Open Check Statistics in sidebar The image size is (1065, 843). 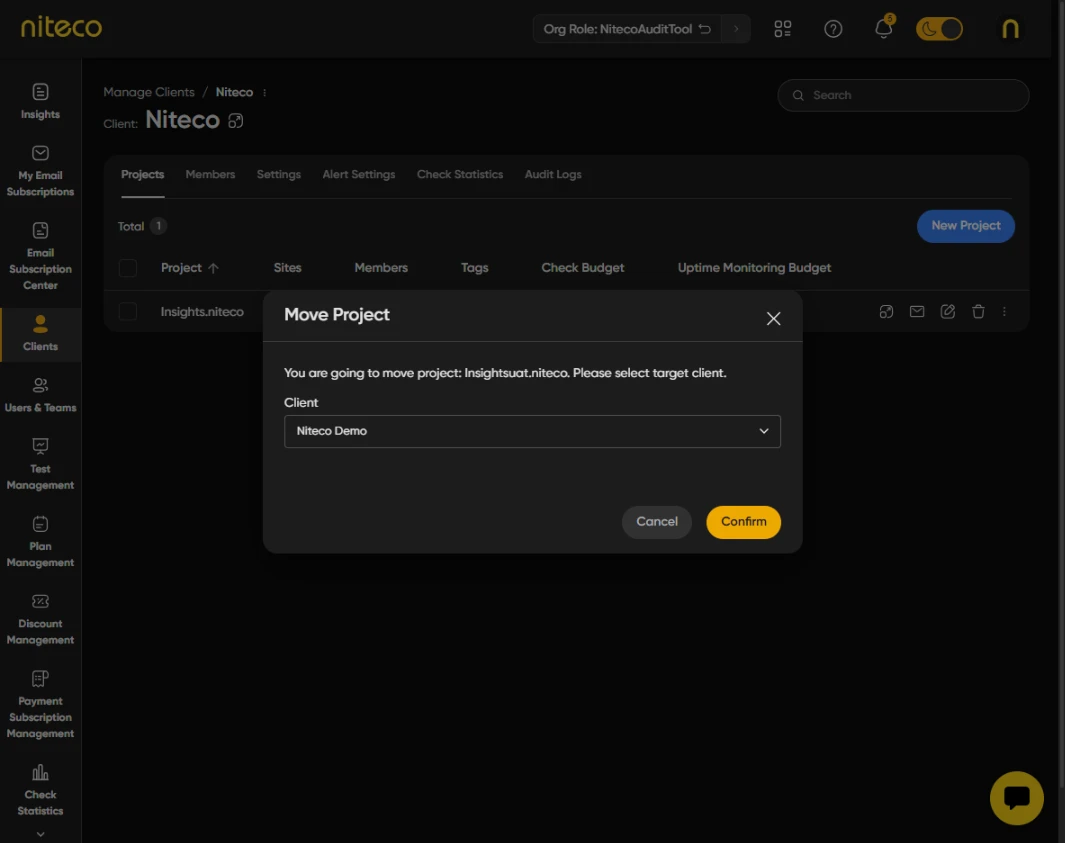tap(40, 790)
